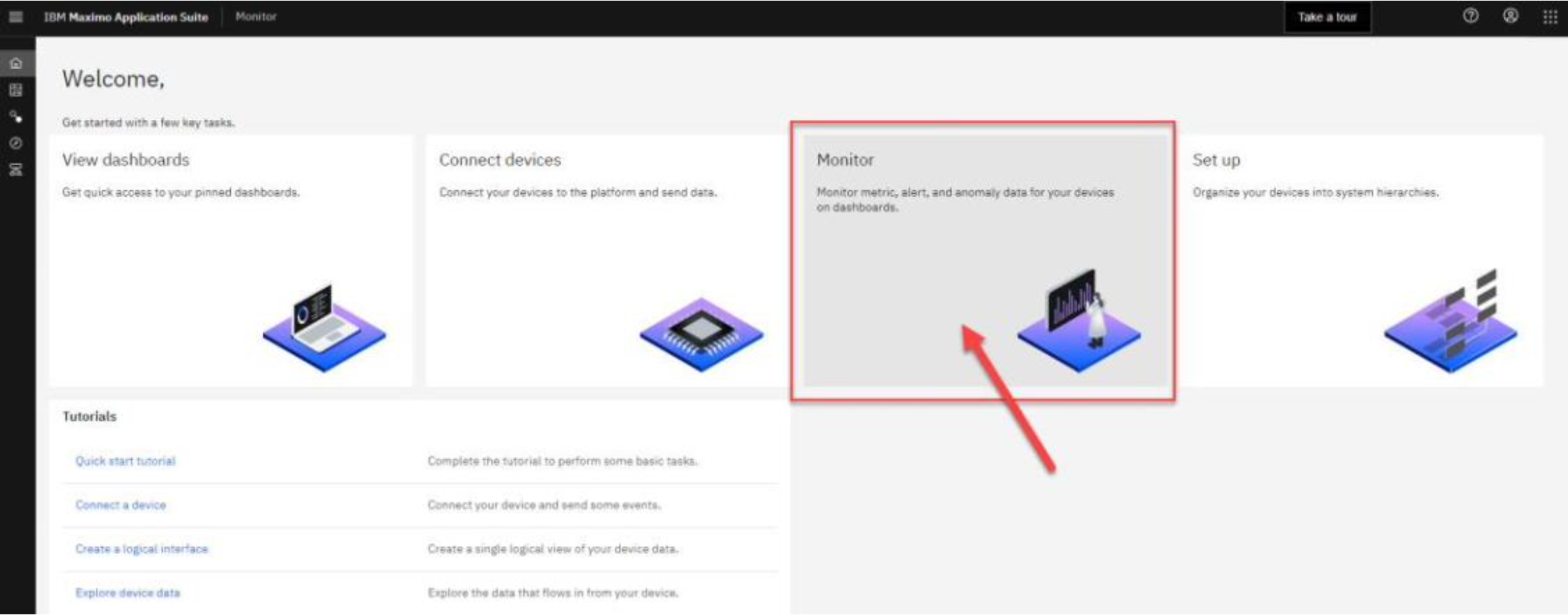Viewport: 1568px width, 615px height.
Task: Open the monitor compass icon in sidebar
Action: click(x=16, y=143)
